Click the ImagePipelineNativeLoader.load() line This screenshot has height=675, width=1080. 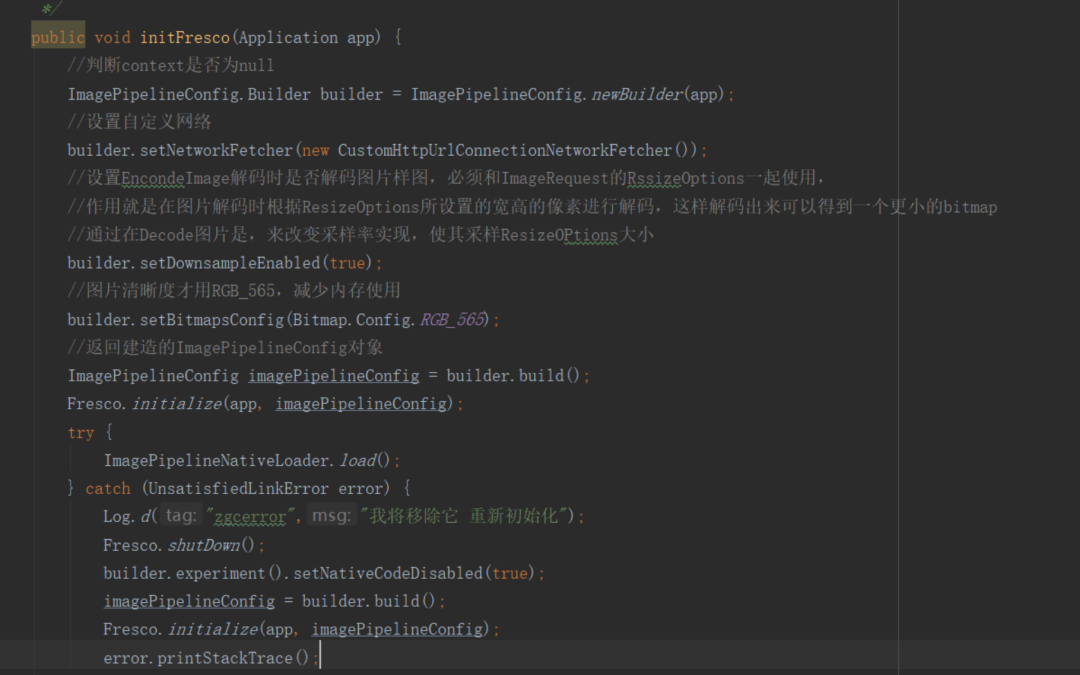pos(252,460)
